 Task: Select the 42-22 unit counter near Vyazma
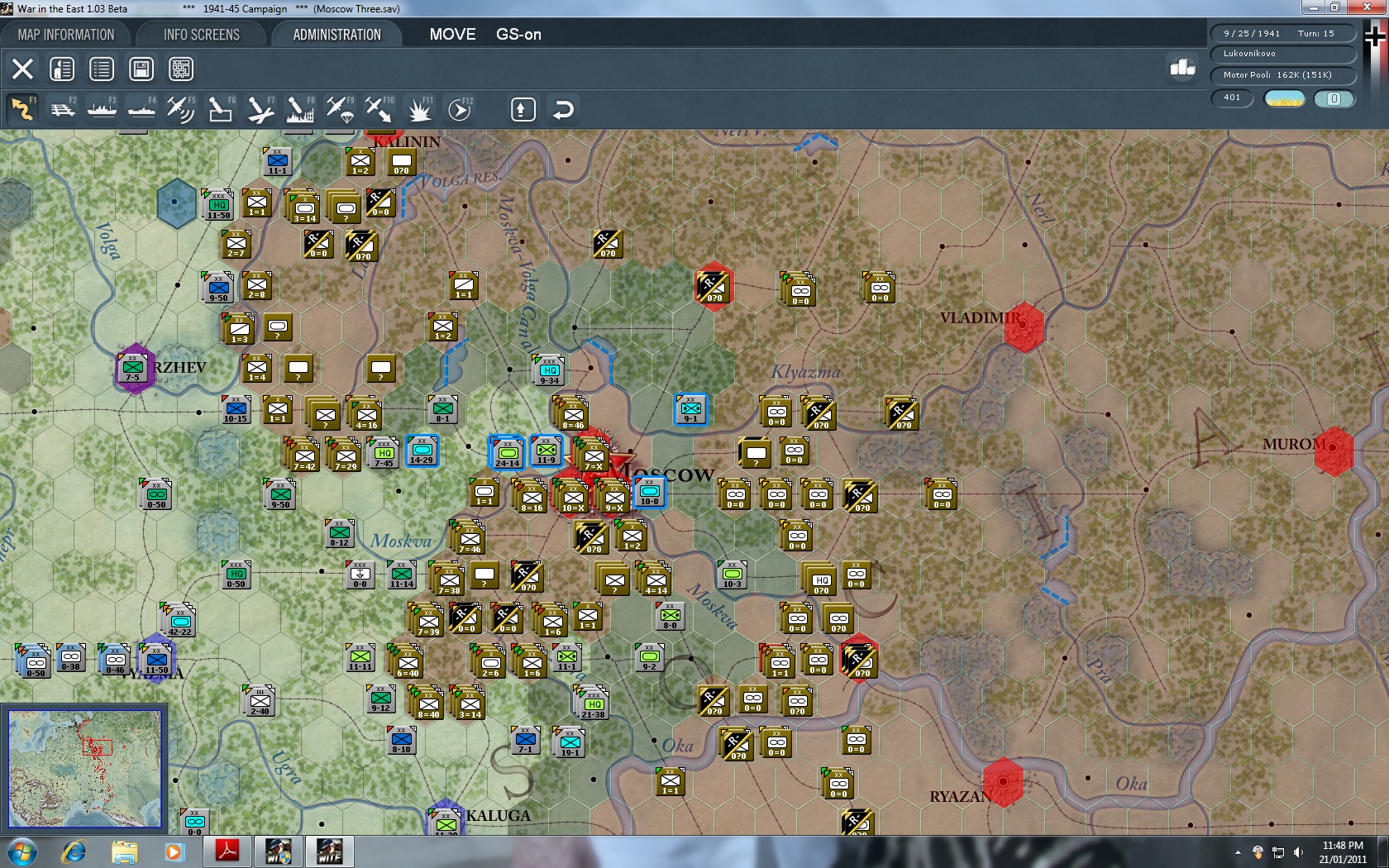pyautogui.click(x=179, y=621)
